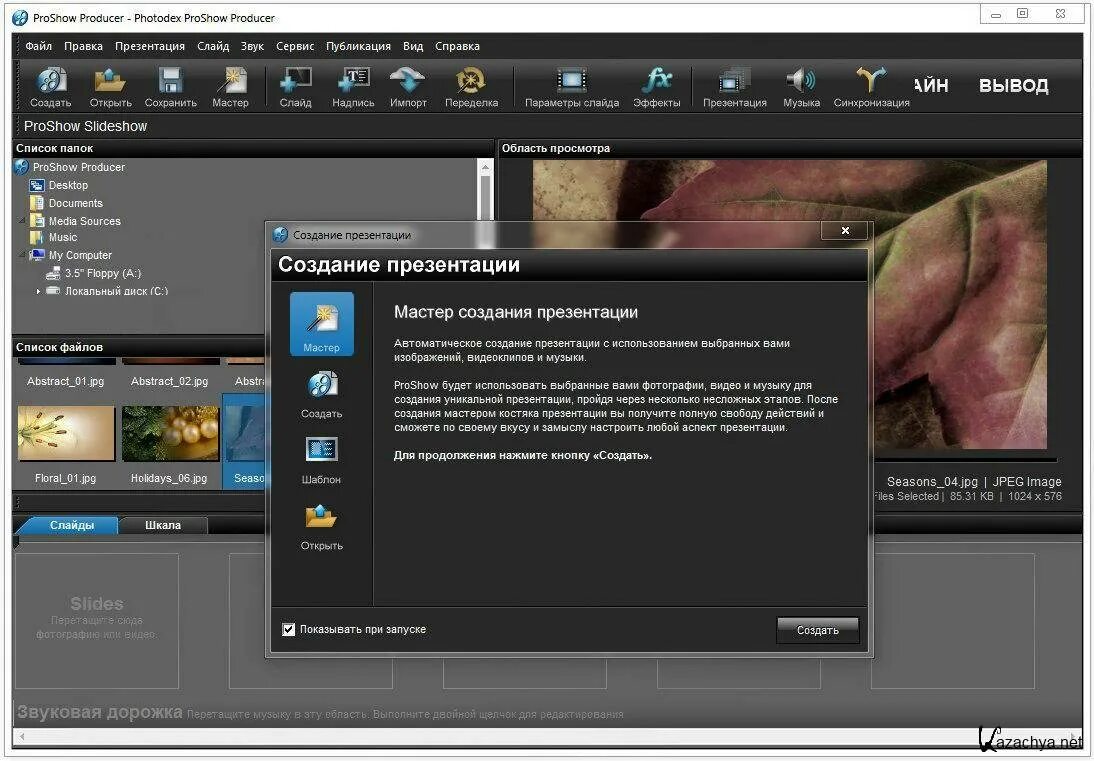
Task: Open the Звук menu
Action: [252, 47]
